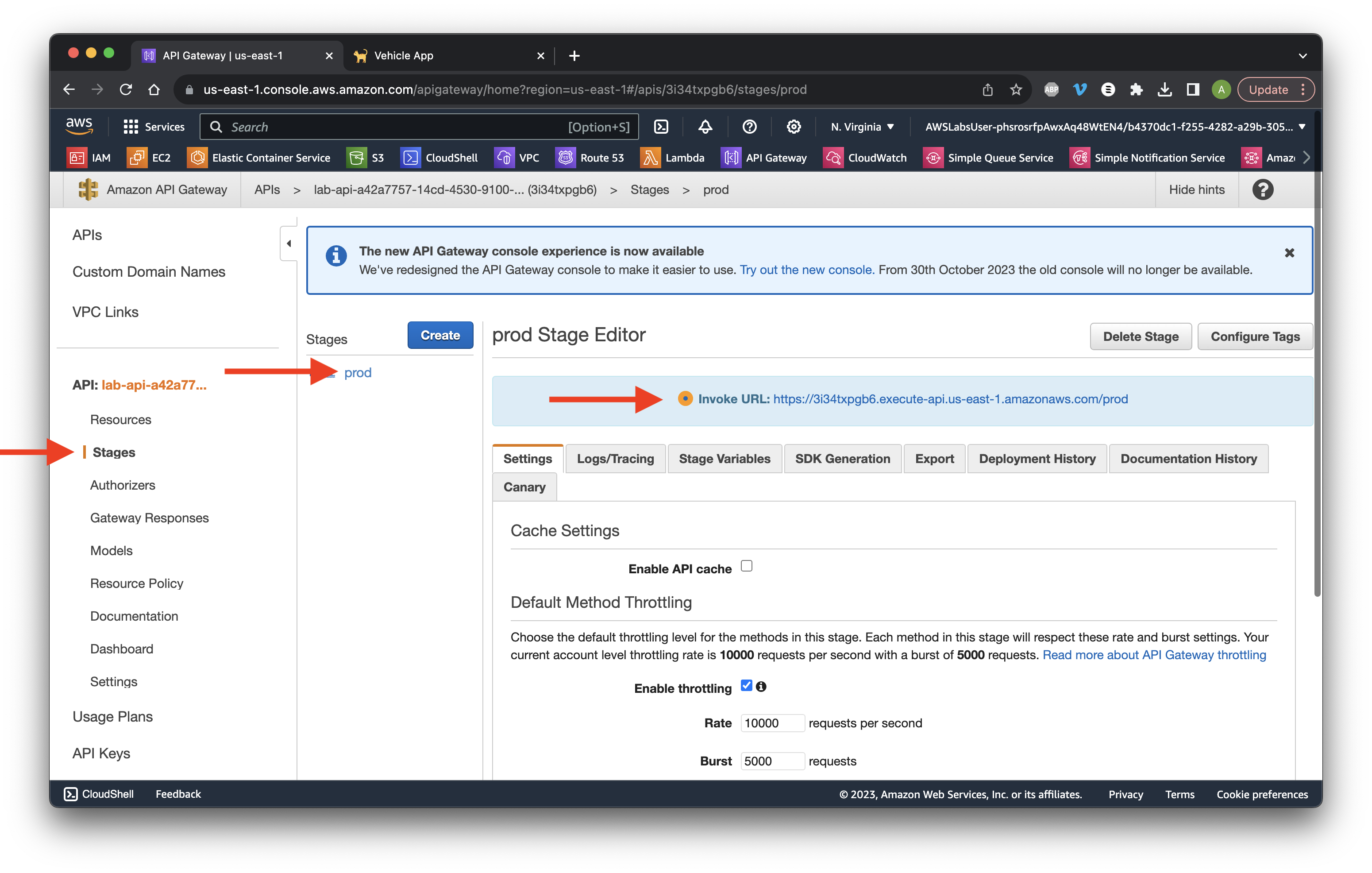Viewport: 1372px width, 873px height.
Task: Open the ABP extension icon
Action: click(1051, 89)
